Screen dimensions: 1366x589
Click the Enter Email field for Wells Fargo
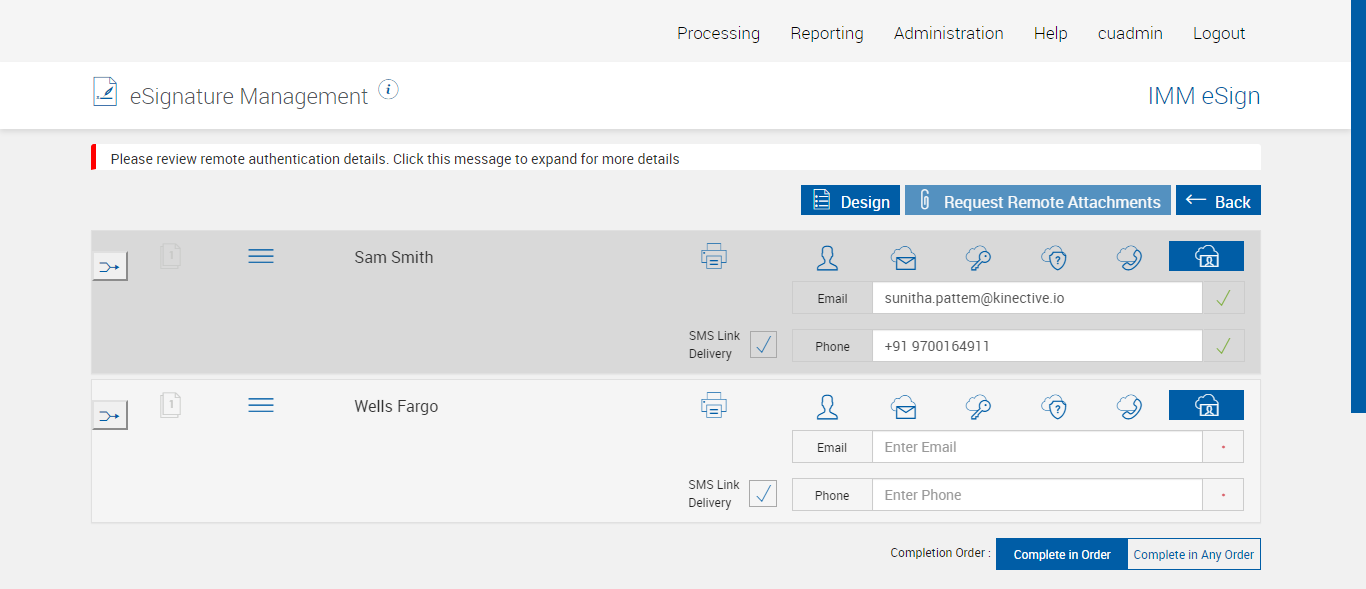[1036, 447]
